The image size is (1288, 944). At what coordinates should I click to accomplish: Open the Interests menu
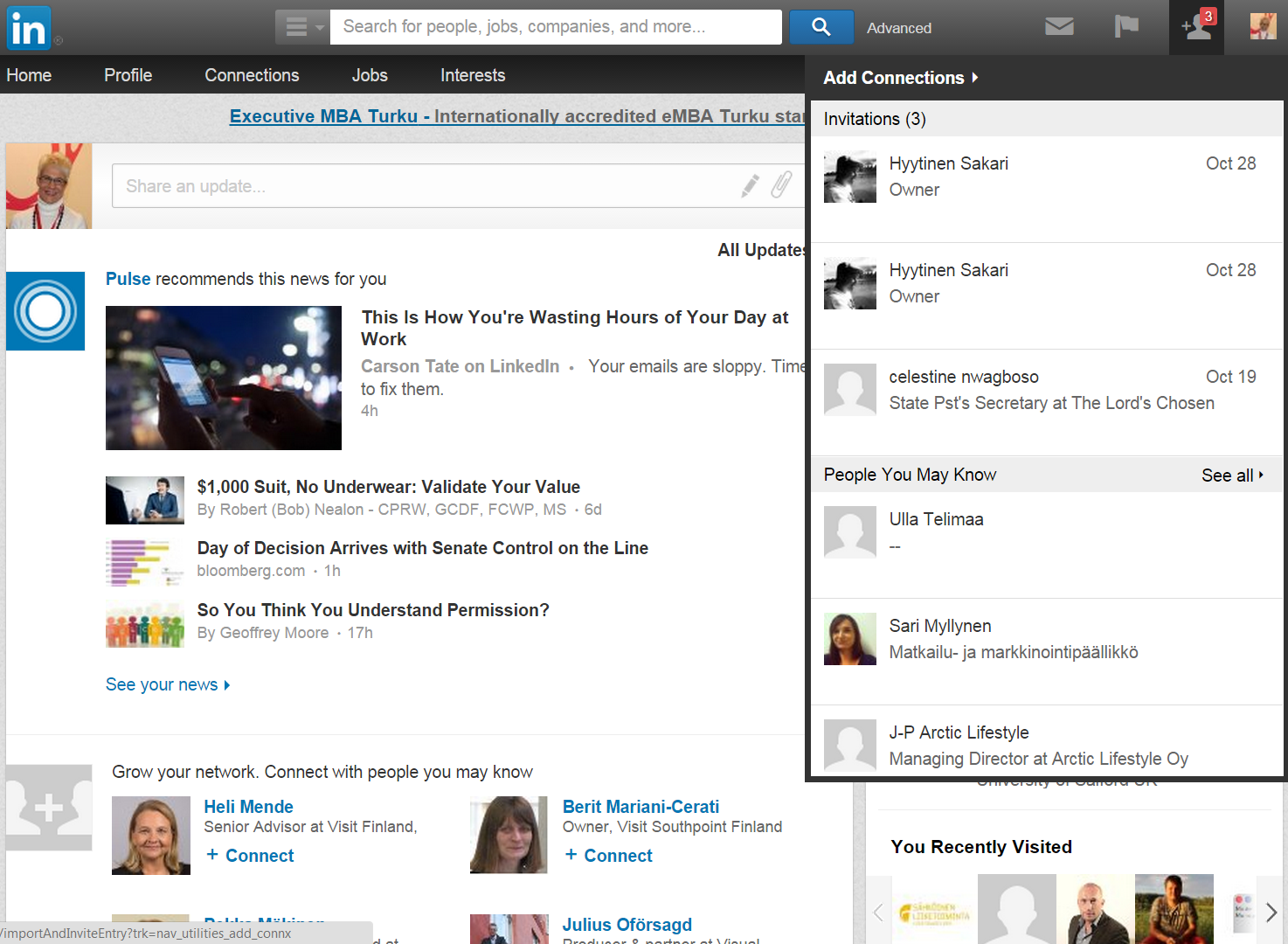(x=473, y=75)
